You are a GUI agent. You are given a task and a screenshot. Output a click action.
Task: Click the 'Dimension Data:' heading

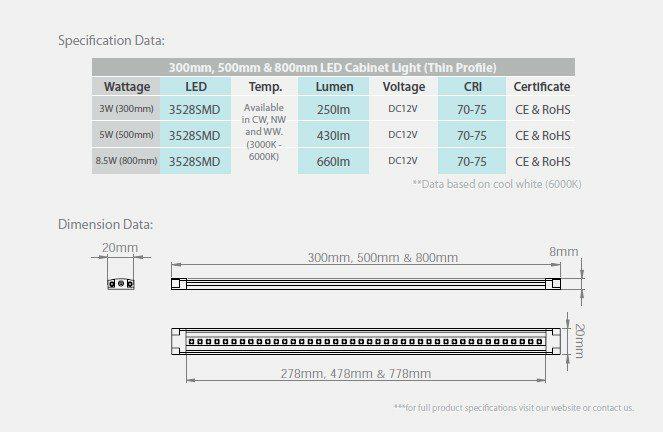105,224
